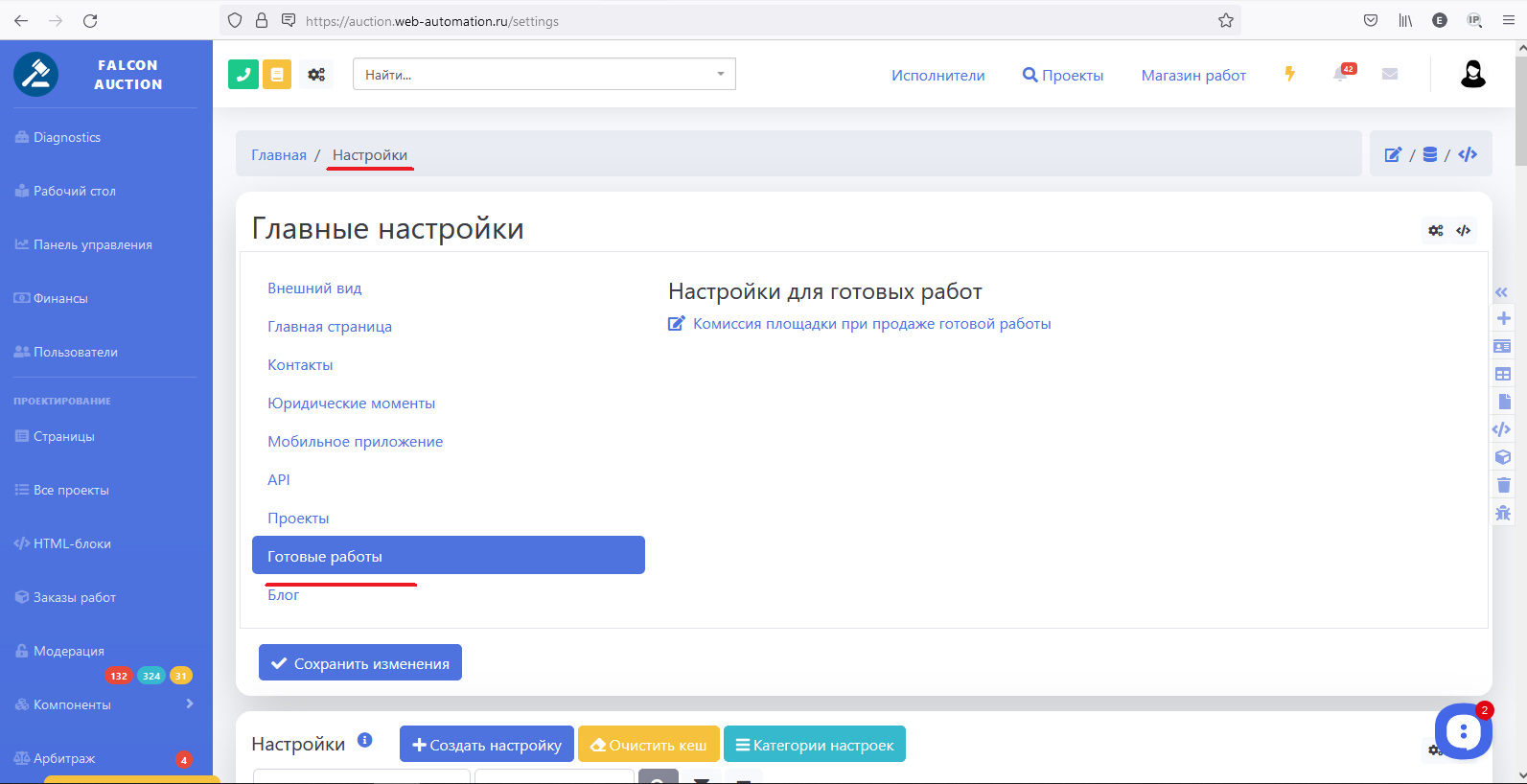This screenshot has height=784, width=1527.
Task: Expand the Компоненты sidebar submenu
Action: click(190, 703)
